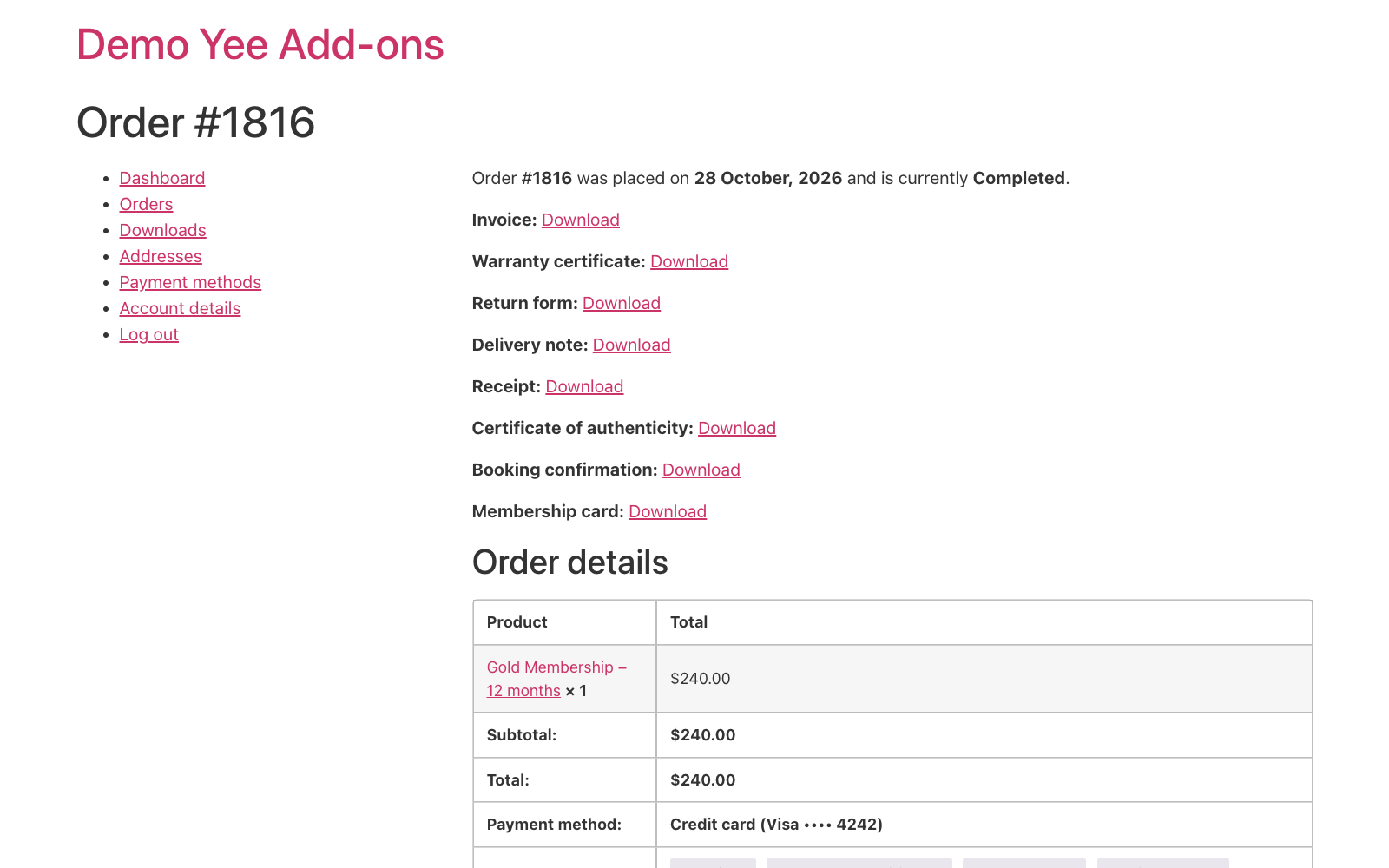The height and width of the screenshot is (868, 1389).
Task: Click the Payment method: label
Action: click(x=554, y=825)
